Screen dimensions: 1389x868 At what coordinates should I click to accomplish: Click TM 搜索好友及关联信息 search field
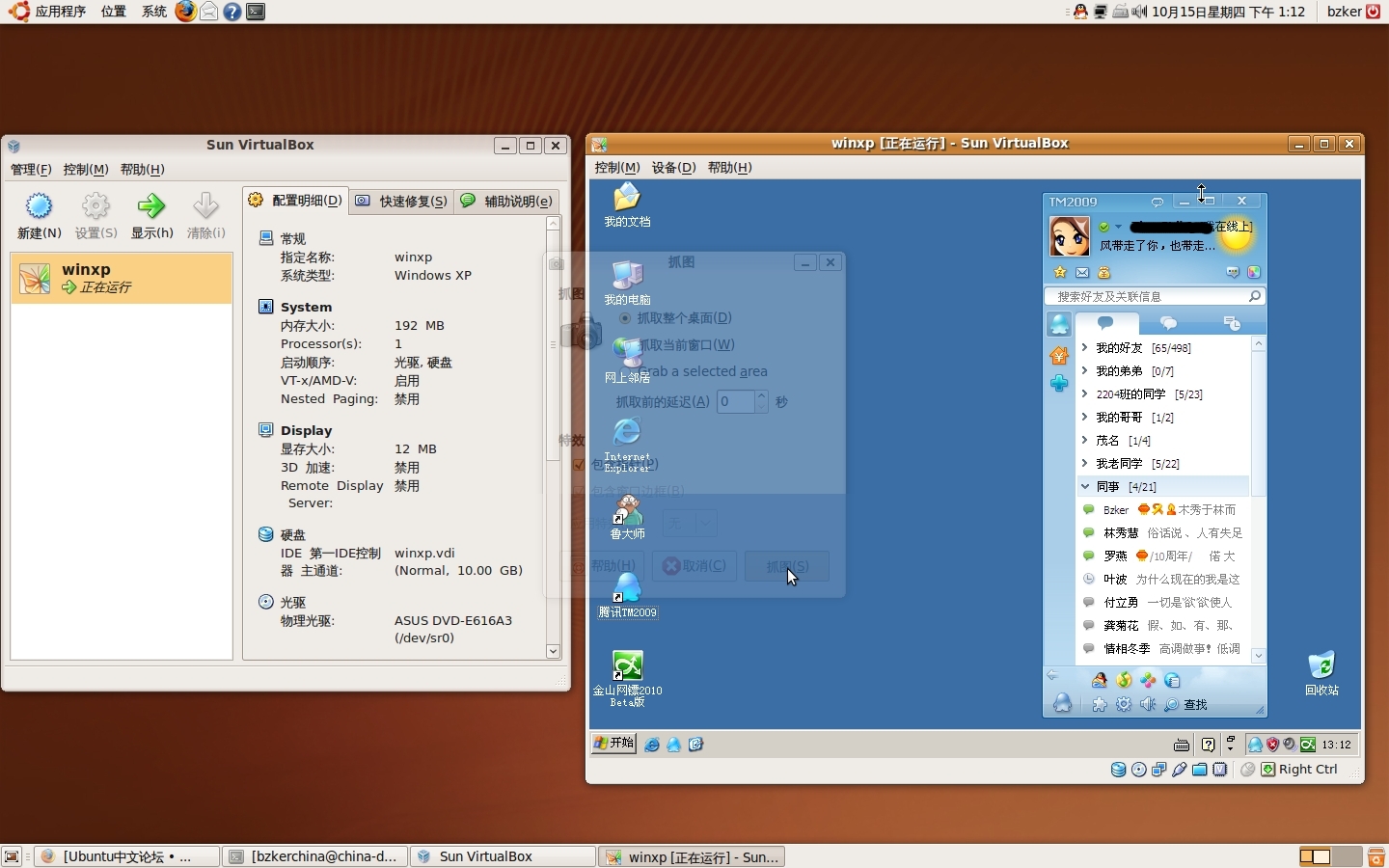1154,297
